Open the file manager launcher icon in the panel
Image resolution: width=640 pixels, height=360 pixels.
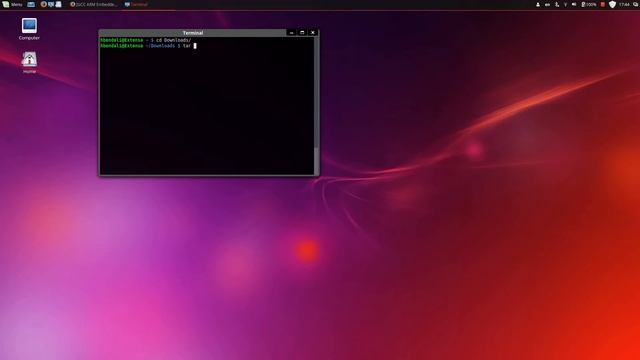click(58, 4)
